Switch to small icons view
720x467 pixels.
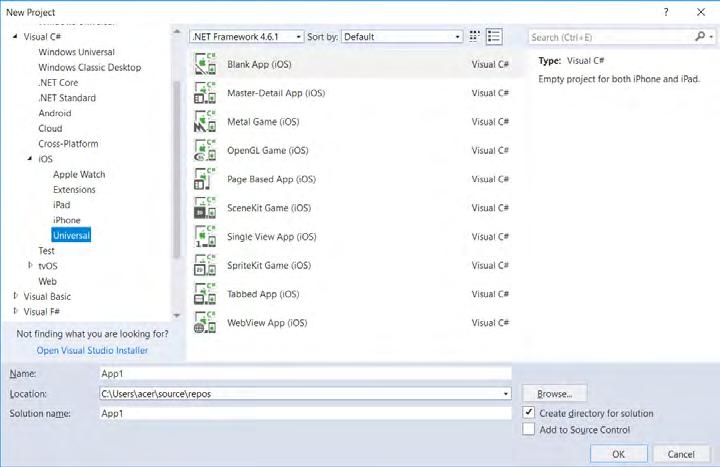point(474,36)
